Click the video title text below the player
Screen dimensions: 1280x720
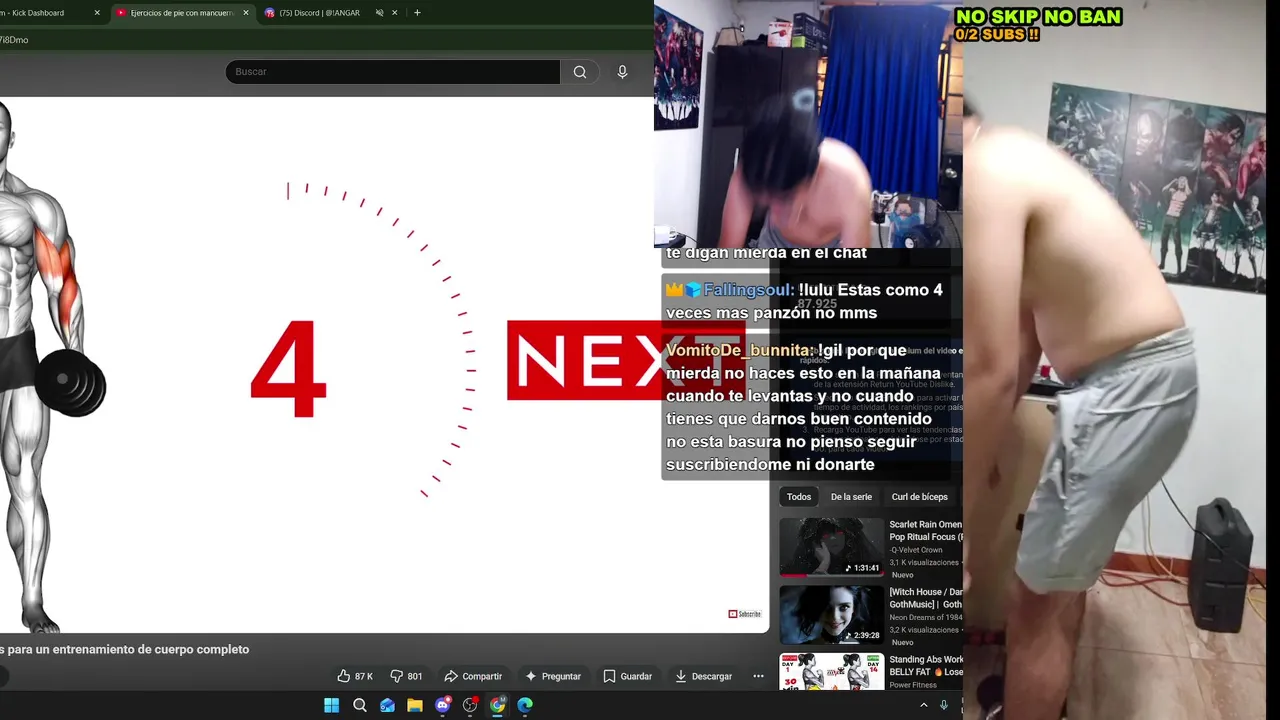pos(124,649)
